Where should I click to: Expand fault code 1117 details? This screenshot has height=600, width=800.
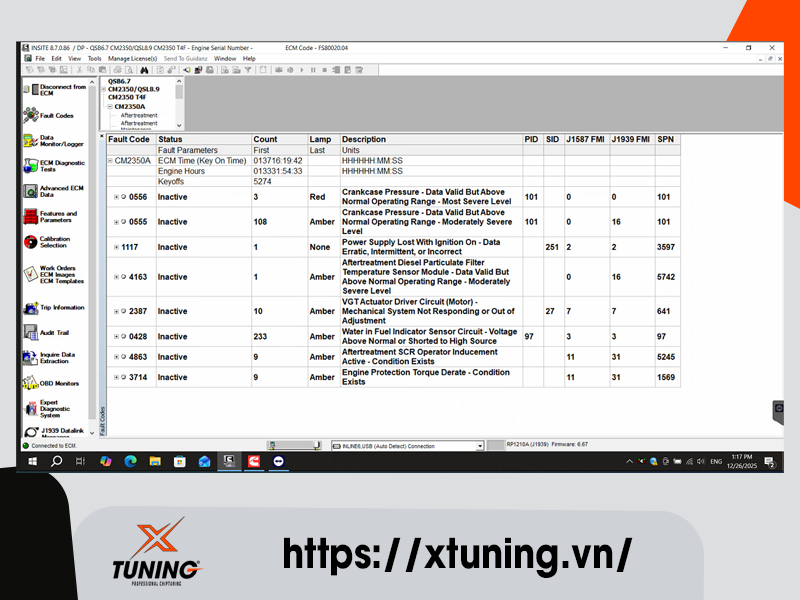click(116, 247)
